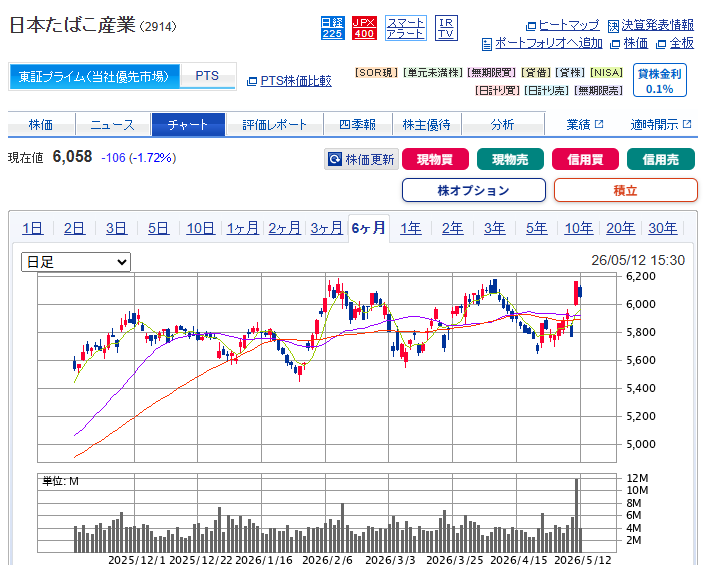Click the portfolio document icon
706x565 pixels.
tap(487, 44)
